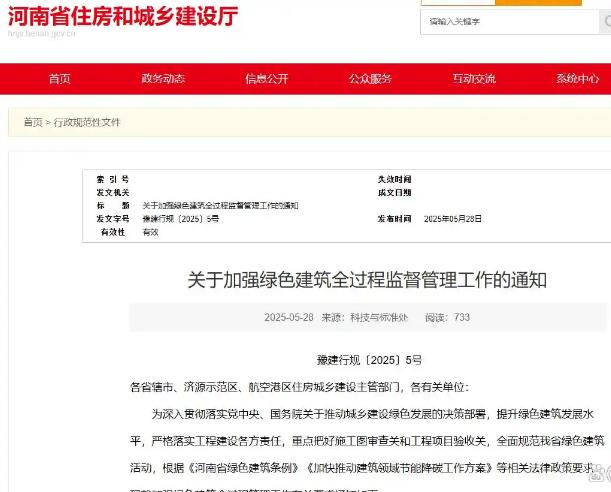Click the 阅读 733 view count

pos(447,317)
